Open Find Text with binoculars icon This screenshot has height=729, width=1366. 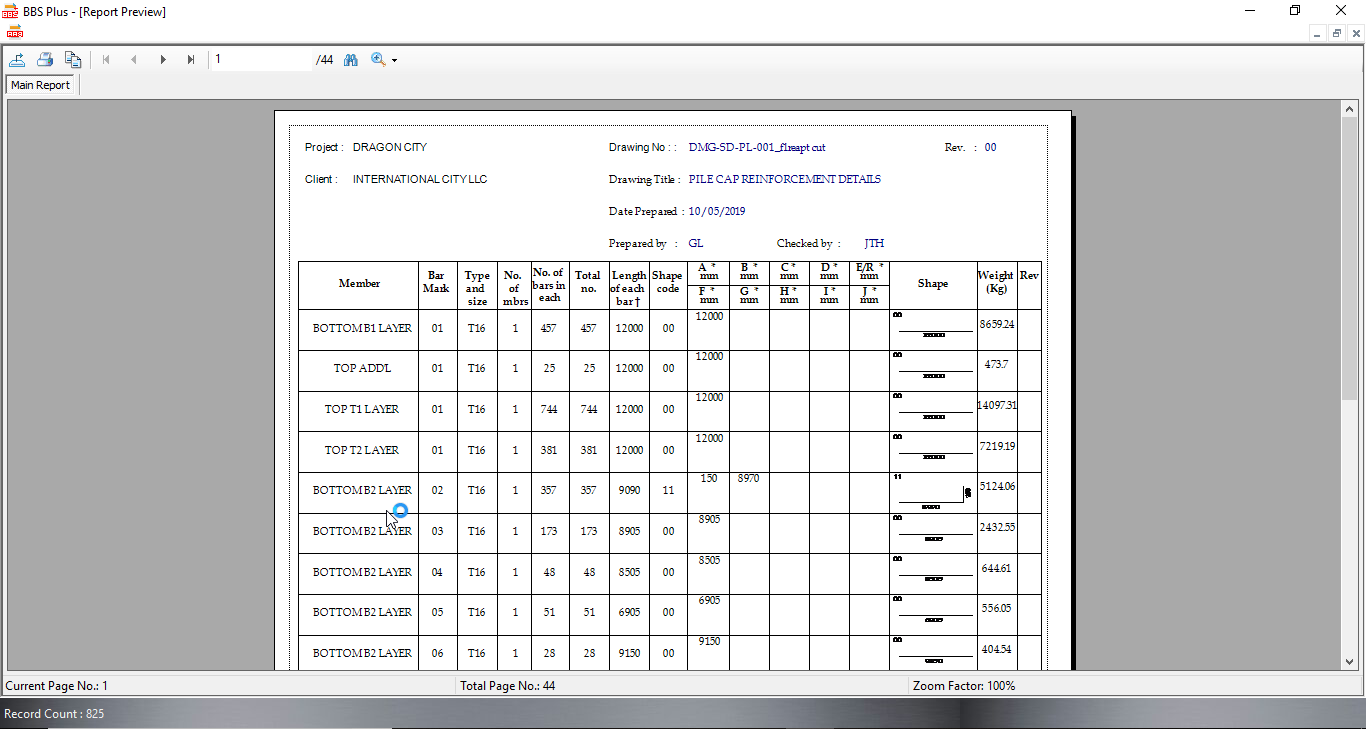(351, 60)
